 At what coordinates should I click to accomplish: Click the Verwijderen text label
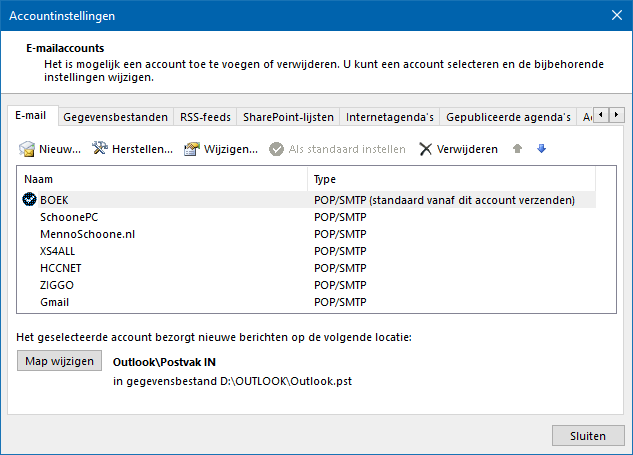tap(467, 149)
